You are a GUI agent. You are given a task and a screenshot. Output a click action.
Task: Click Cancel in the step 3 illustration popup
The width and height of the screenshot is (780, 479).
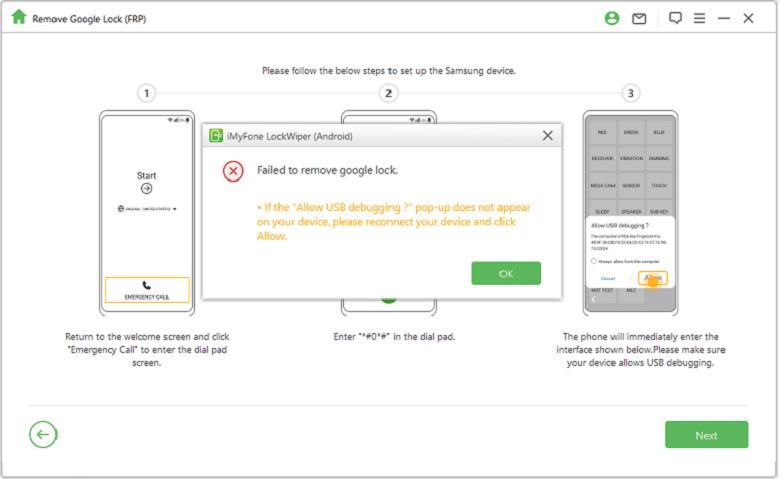(607, 279)
